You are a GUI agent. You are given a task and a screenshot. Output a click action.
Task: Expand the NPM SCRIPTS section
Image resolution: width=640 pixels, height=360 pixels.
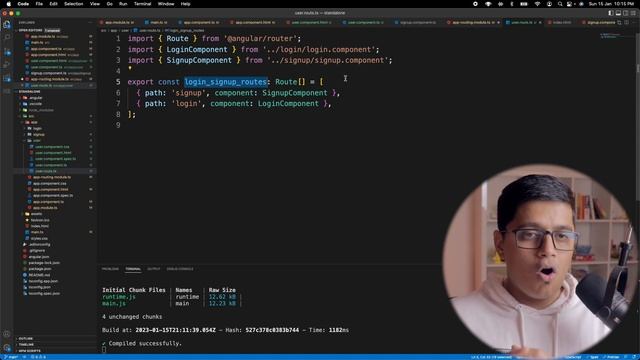29,351
